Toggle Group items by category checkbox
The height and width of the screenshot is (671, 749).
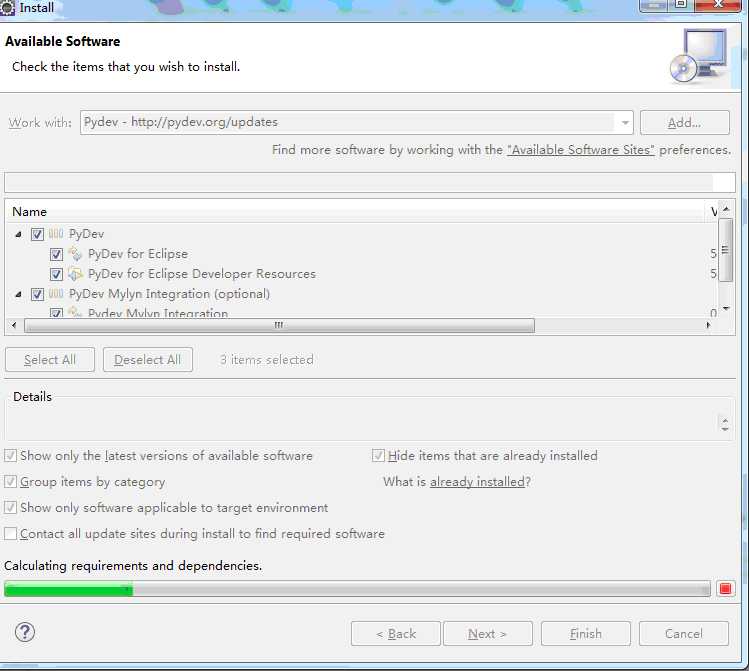11,481
